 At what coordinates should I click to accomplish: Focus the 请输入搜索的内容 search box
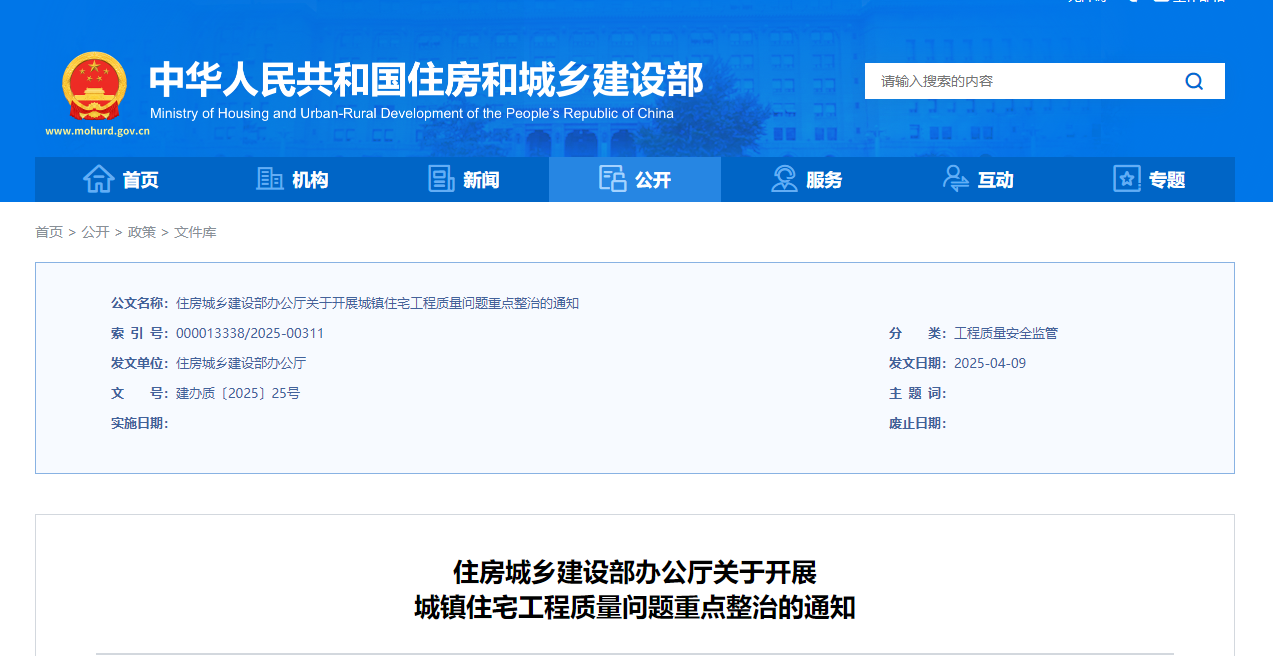(1020, 81)
